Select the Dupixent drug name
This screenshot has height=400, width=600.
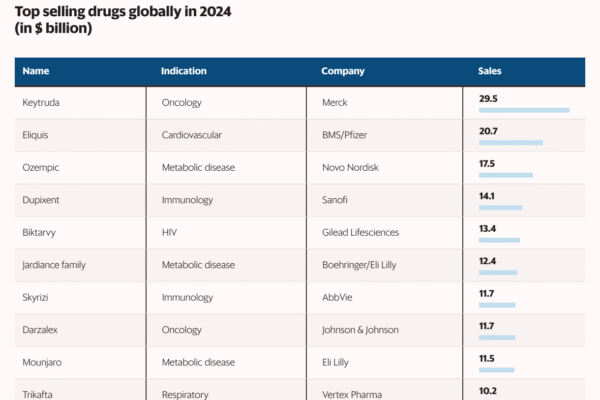(x=43, y=200)
